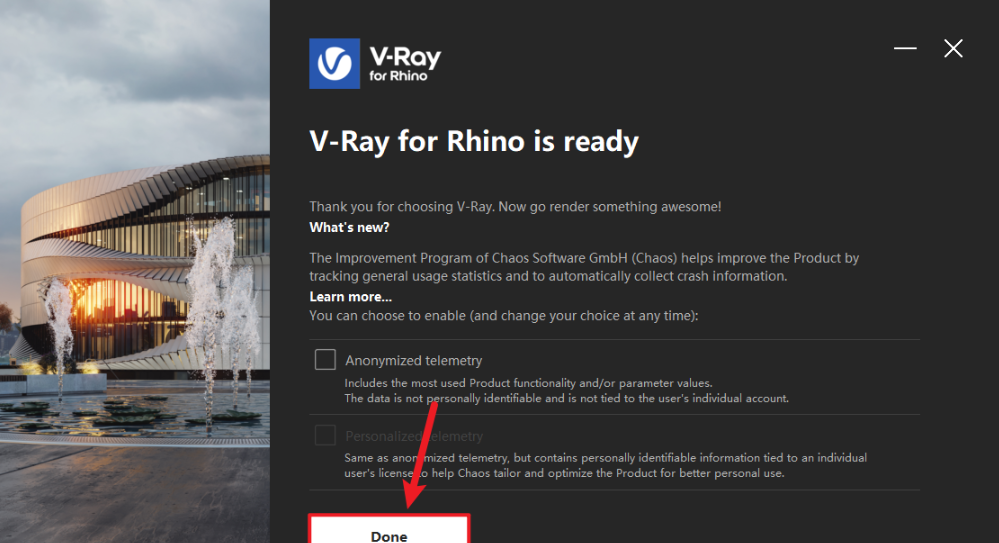Click the 'V-Ray for Rhino is ready' heading
This screenshot has height=543, width=999.
tap(474, 141)
